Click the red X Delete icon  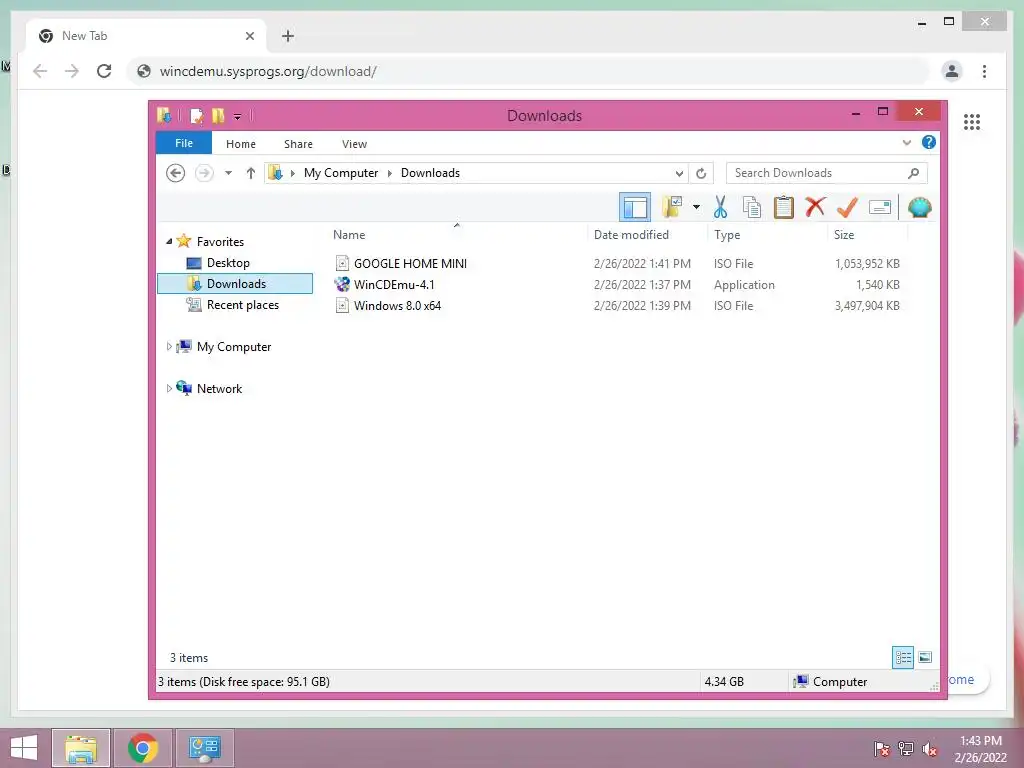[815, 208]
